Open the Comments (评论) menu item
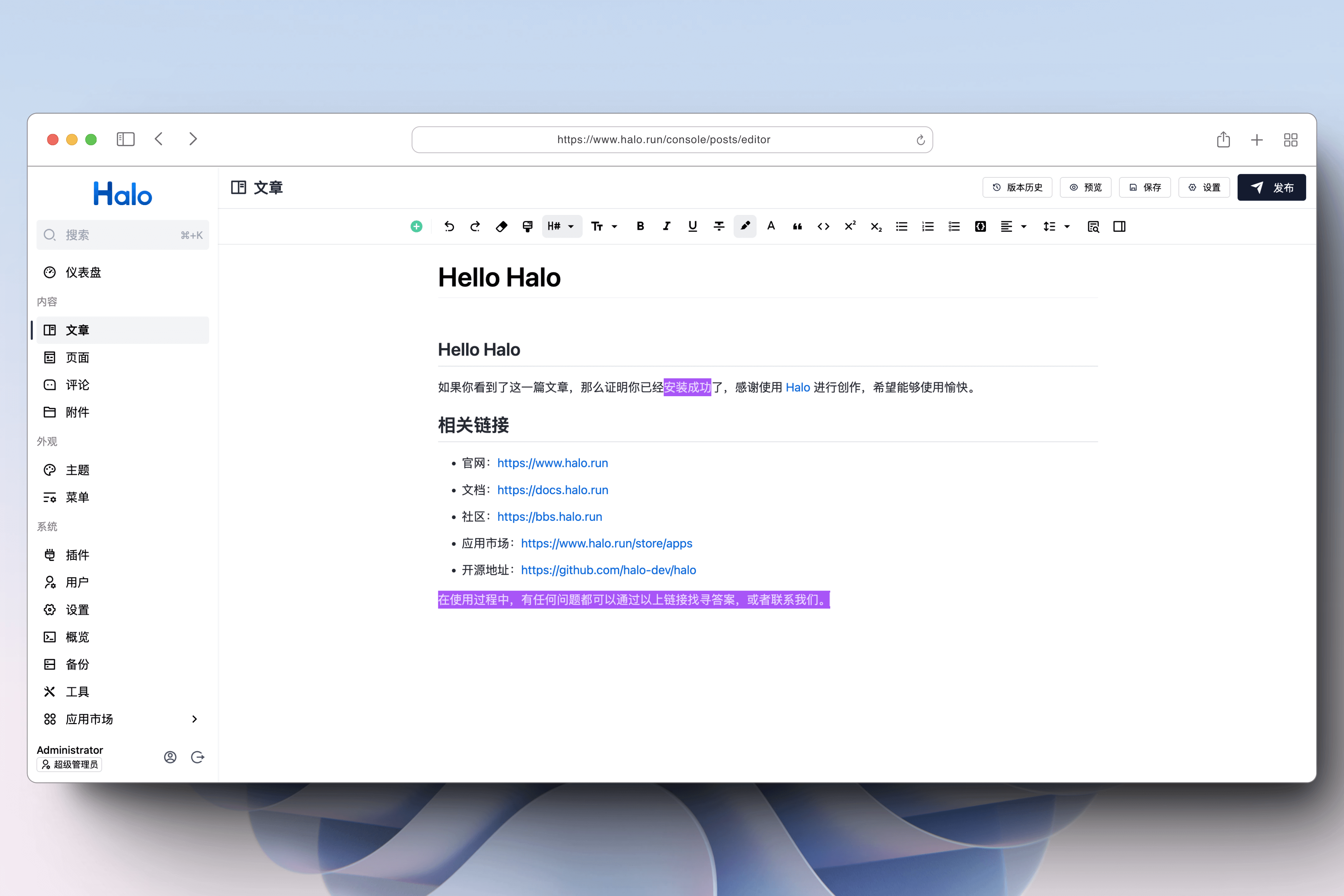Viewport: 1344px width, 896px height. point(123,385)
